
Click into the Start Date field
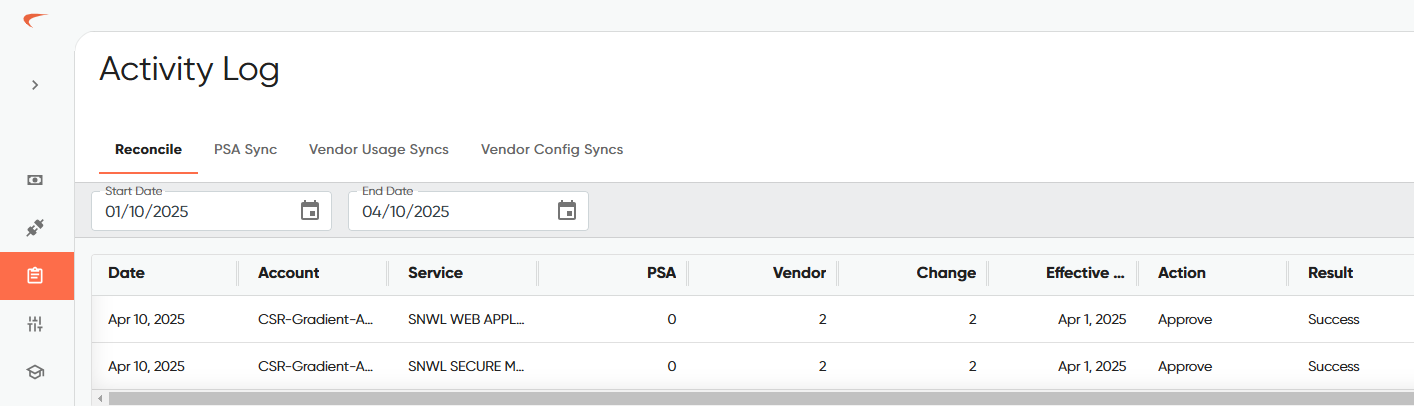(211, 211)
